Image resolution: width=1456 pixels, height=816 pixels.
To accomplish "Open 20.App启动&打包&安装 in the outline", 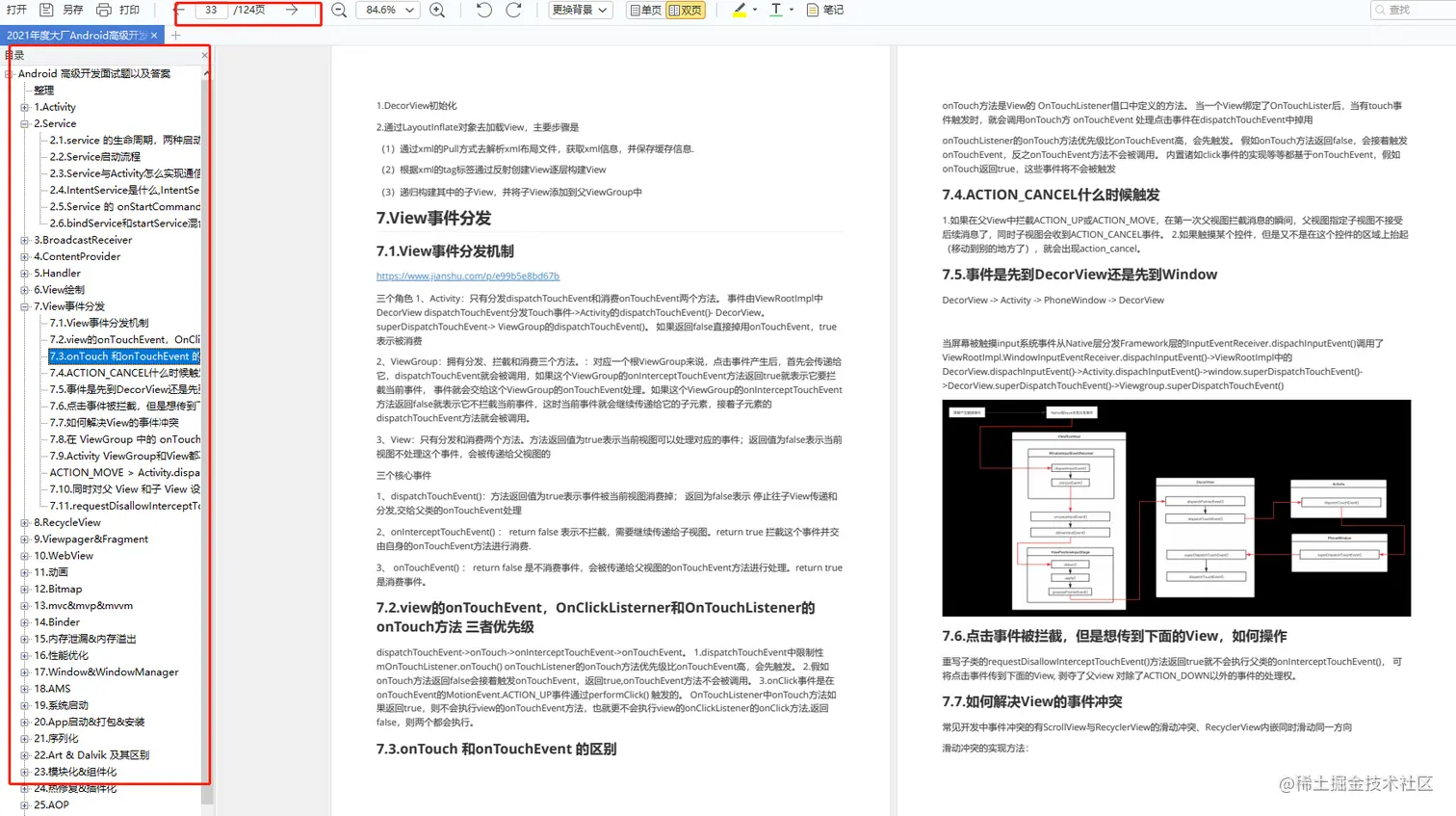I will click(90, 722).
